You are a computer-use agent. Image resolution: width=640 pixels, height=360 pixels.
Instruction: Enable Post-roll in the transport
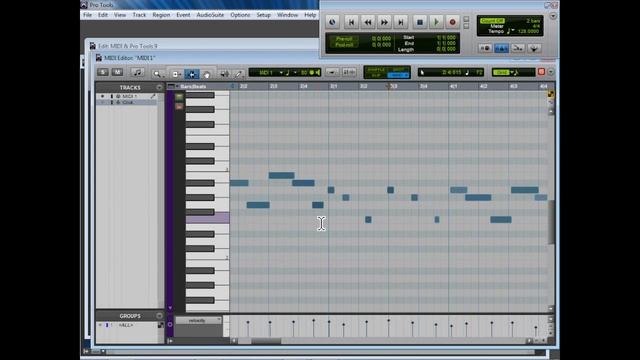click(344, 44)
